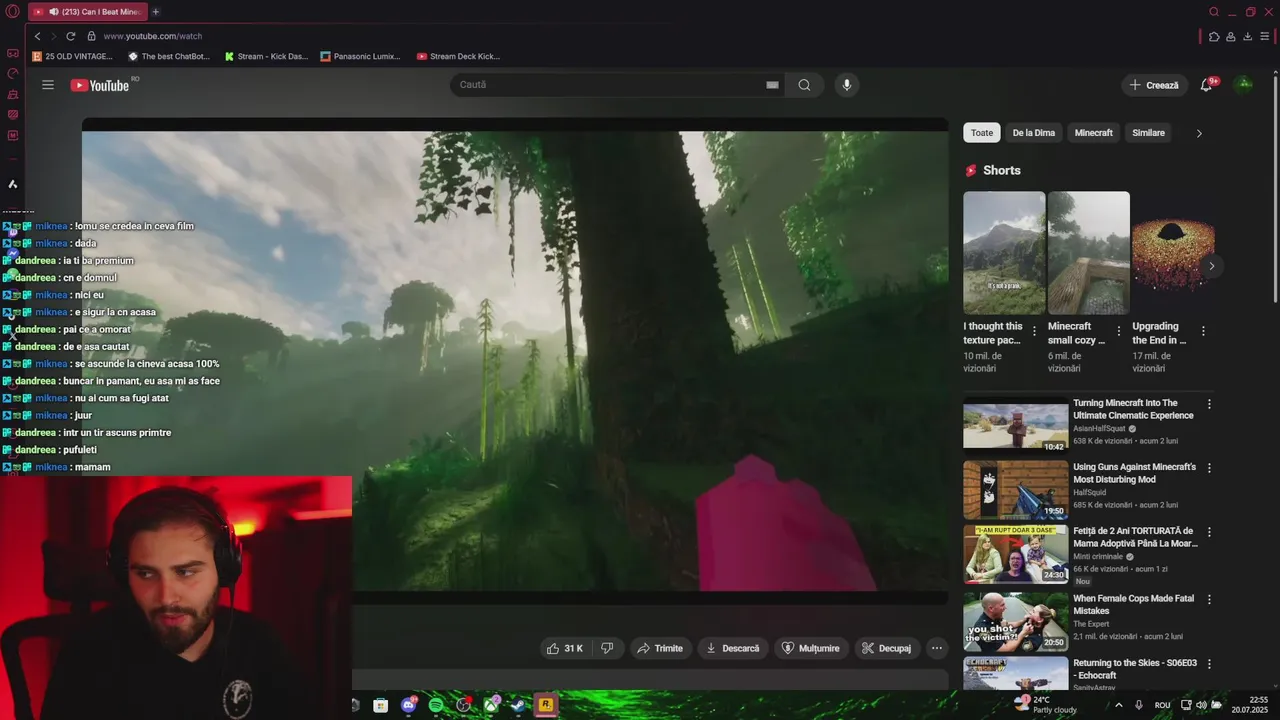
Task: Open The best ChatBot bookmark
Action: (x=169, y=57)
